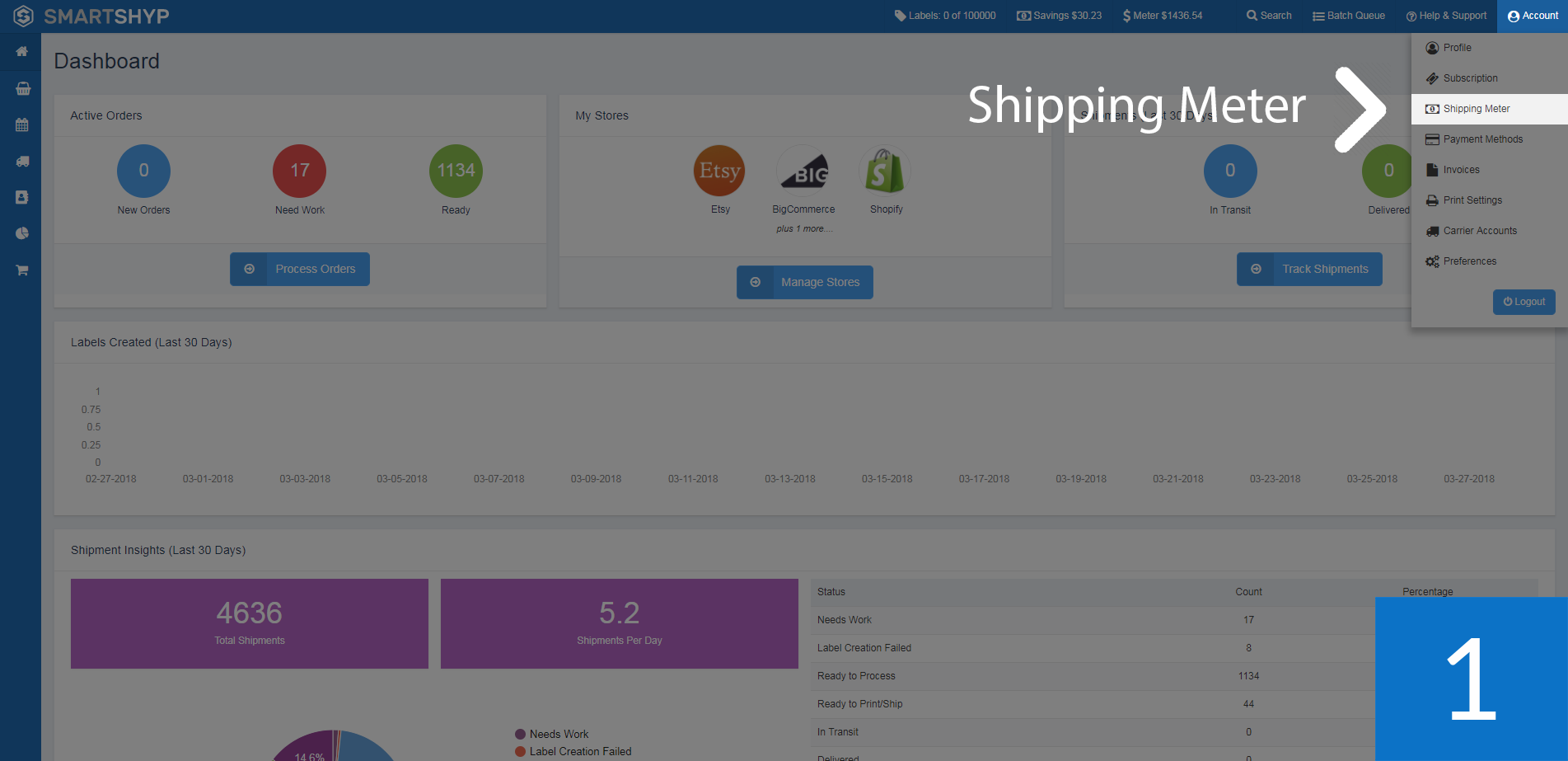Toggle the Account dropdown in top bar
This screenshot has height=761, width=1568.
[x=1533, y=16]
